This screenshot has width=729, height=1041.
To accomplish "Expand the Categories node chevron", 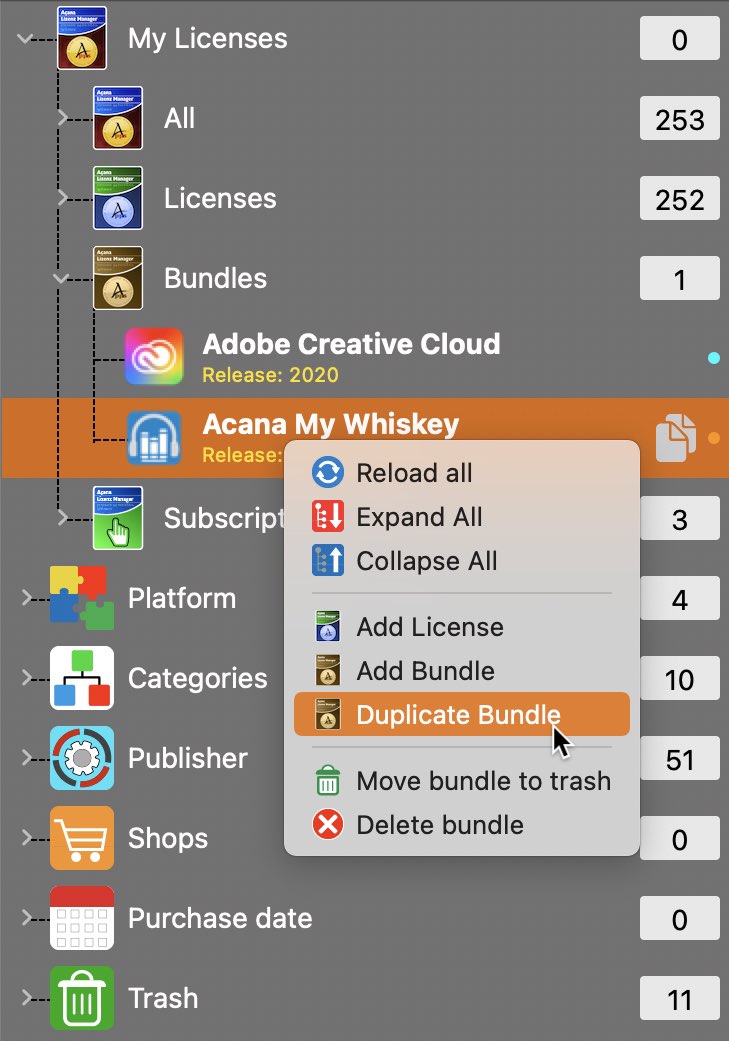I will (x=27, y=678).
